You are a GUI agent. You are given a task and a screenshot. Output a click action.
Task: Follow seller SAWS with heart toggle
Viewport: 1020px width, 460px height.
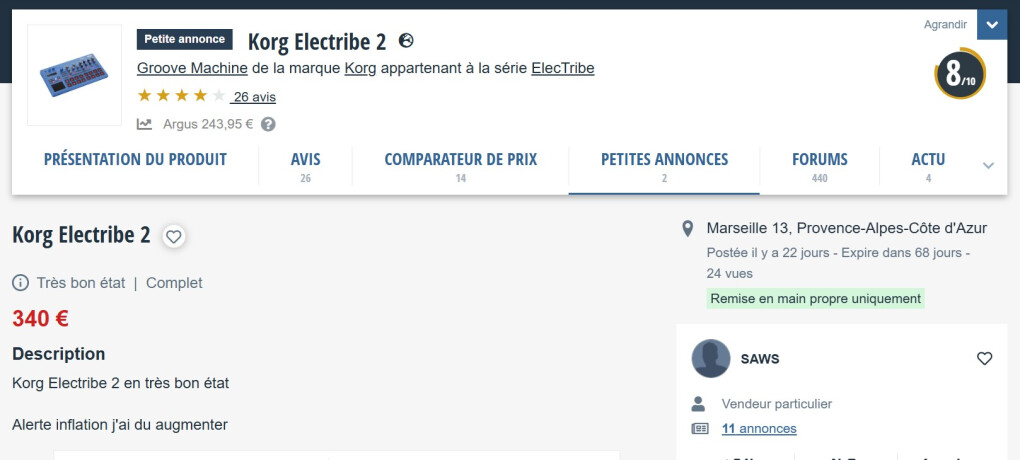click(984, 359)
